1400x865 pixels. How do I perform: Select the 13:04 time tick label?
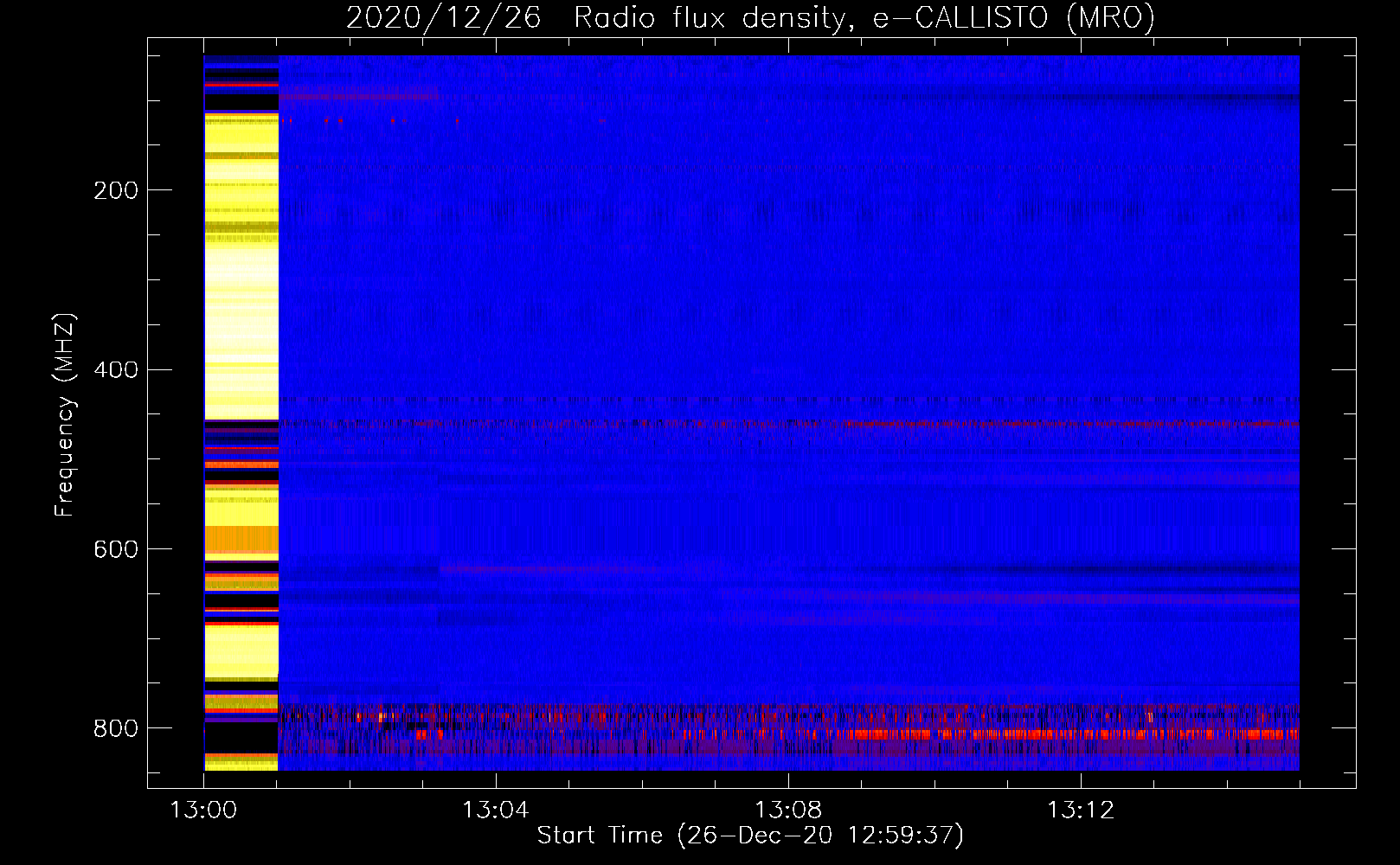495,811
